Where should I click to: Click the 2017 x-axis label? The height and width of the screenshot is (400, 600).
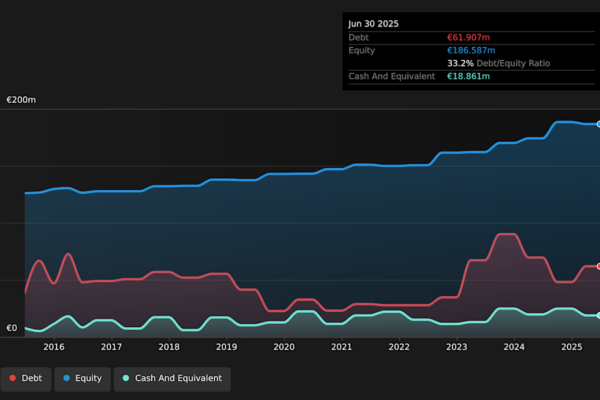click(x=111, y=347)
